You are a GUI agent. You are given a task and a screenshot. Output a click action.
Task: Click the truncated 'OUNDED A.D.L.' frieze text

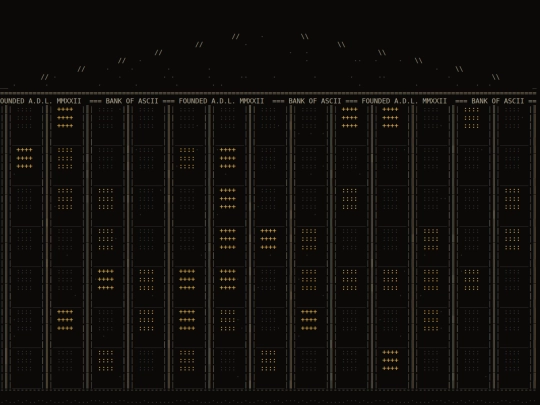[x=26, y=101]
